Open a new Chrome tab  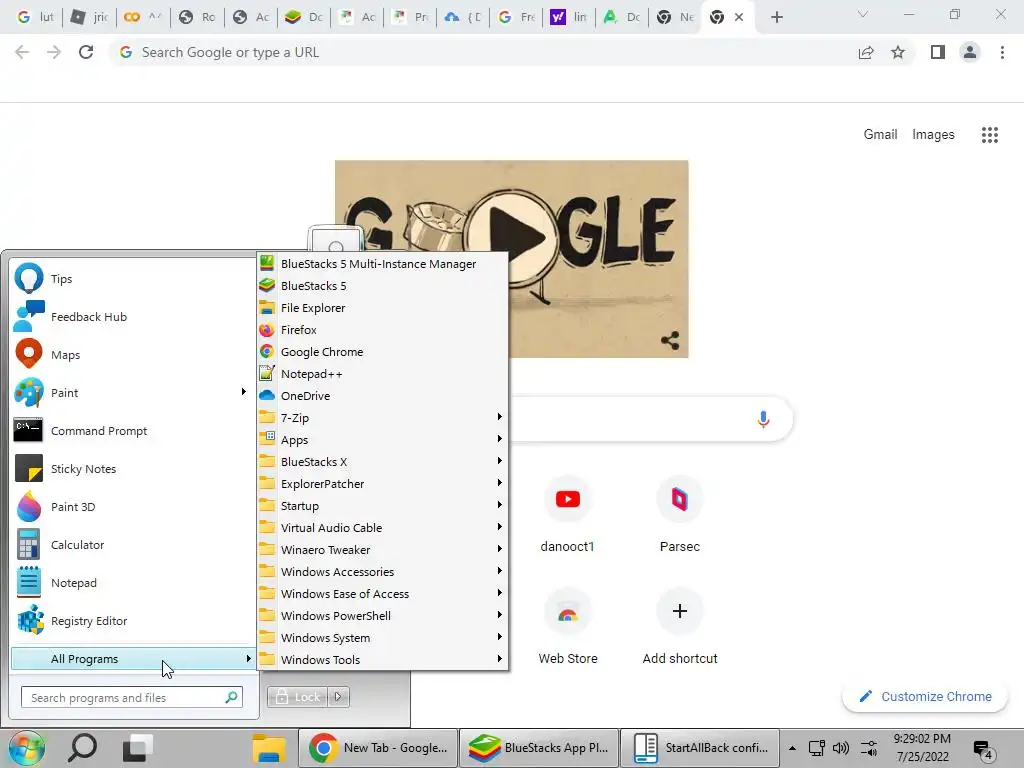776,17
